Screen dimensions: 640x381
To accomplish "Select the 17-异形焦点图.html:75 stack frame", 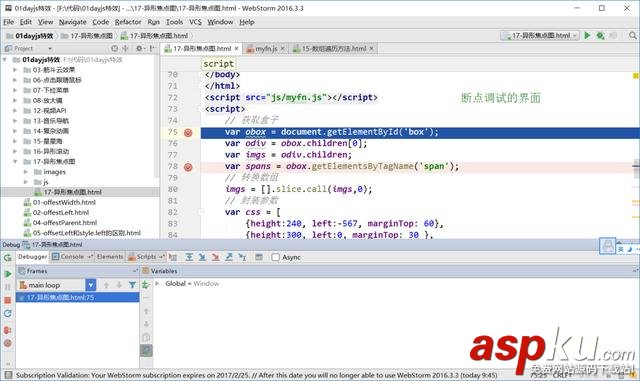I will (78, 297).
